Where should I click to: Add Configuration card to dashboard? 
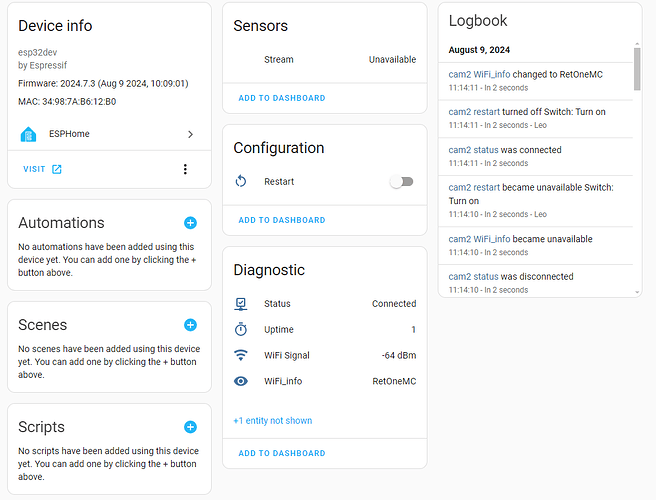tap(281, 220)
